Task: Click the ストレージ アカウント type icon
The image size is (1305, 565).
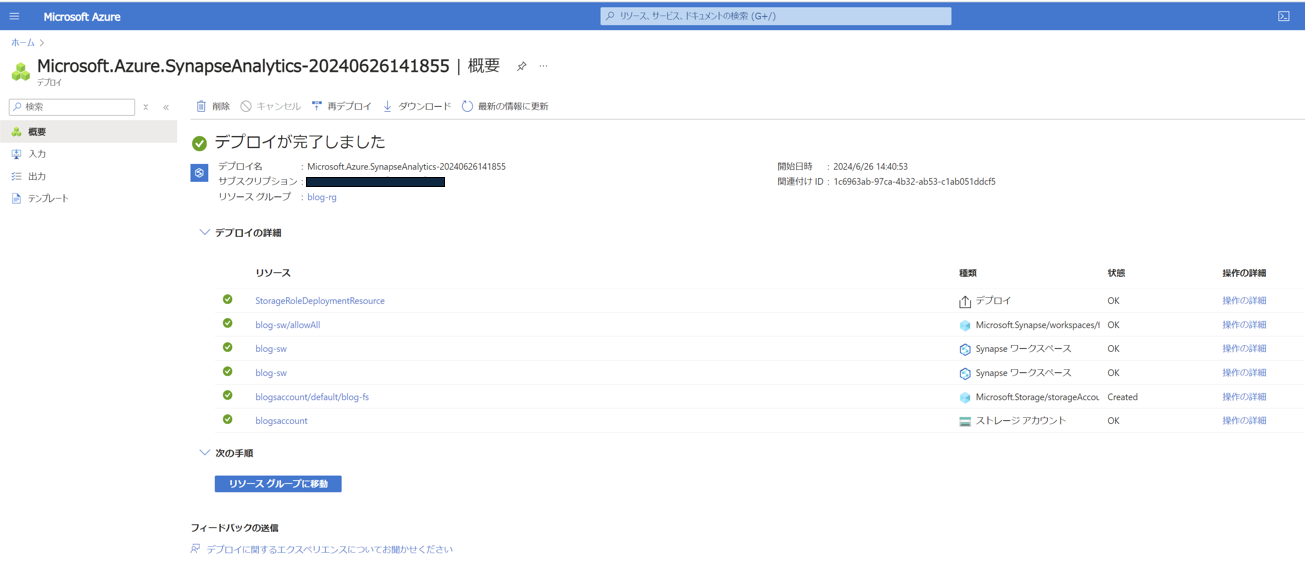Action: pyautogui.click(x=965, y=421)
